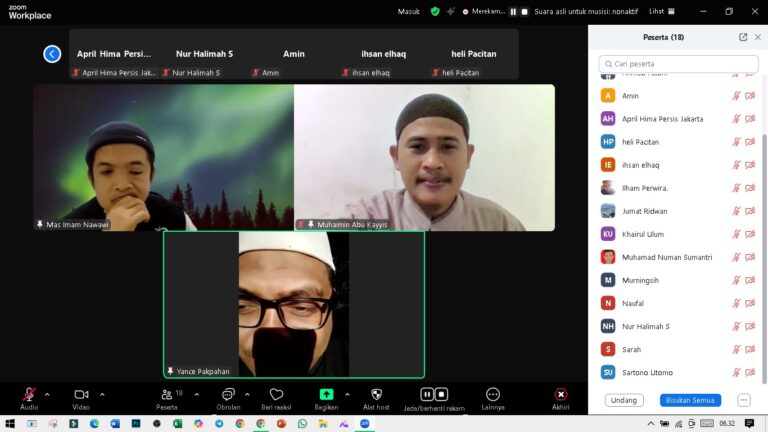Pop out the Peserta panel
768x432 pixels.
743,37
